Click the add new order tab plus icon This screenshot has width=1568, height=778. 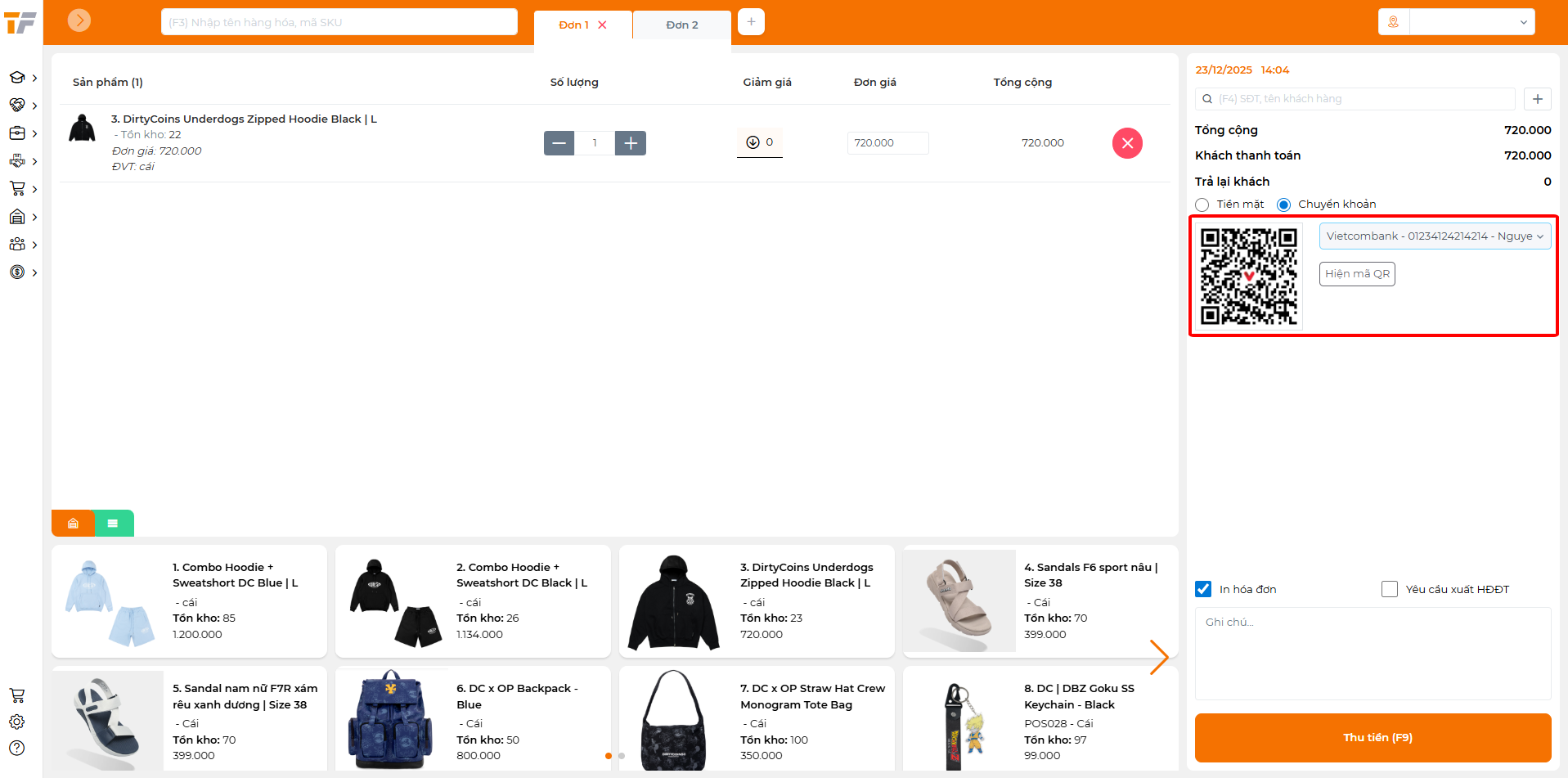coord(751,22)
